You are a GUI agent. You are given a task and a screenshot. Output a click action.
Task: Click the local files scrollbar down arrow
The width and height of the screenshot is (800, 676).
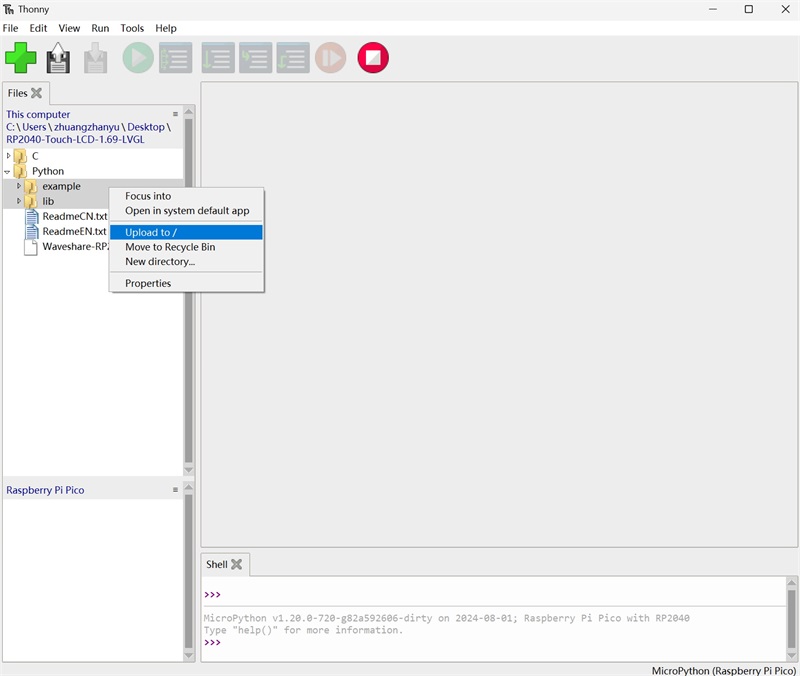click(x=189, y=470)
